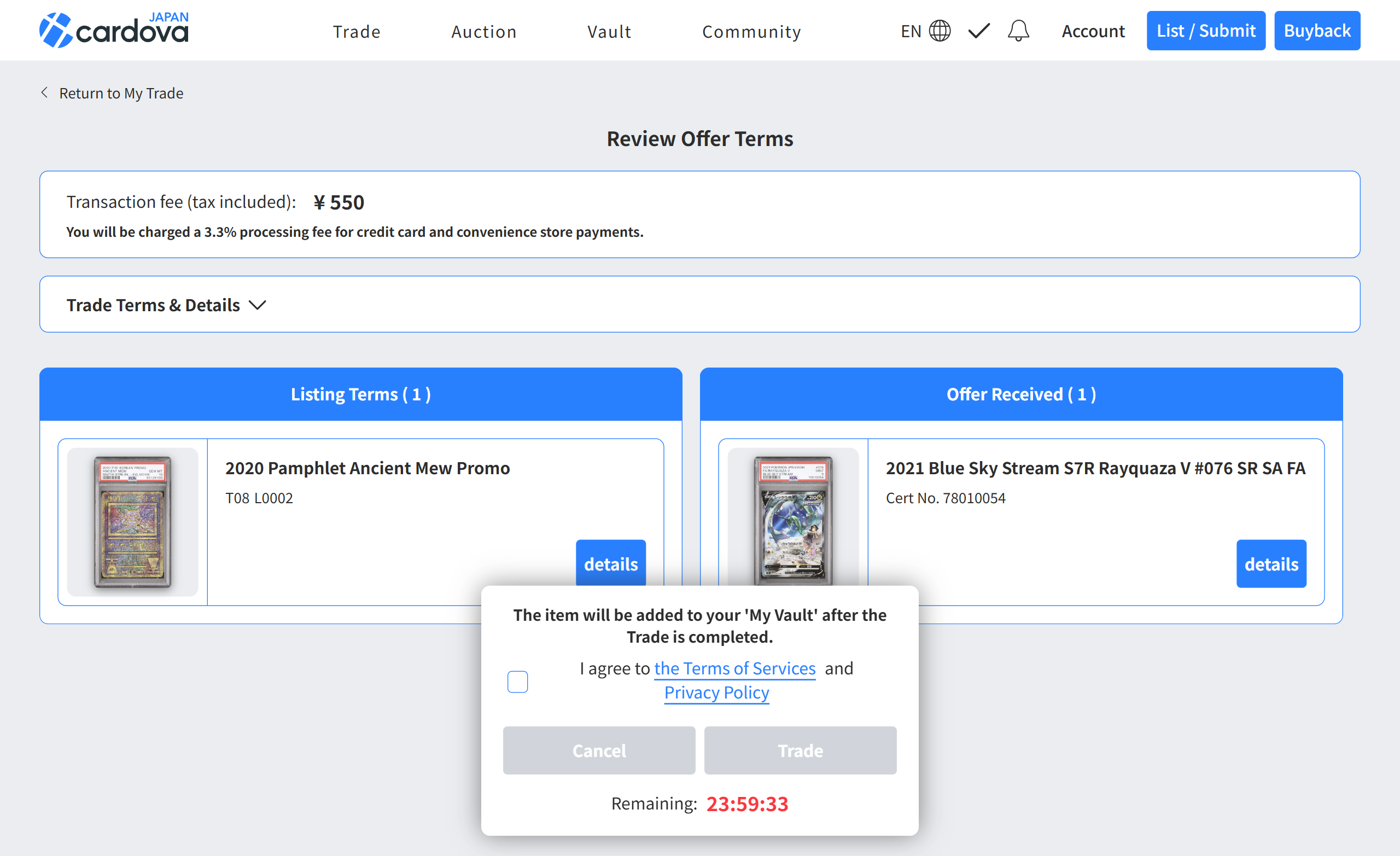Open the EN language dropdown
This screenshot has height=856, width=1400.
click(x=911, y=31)
